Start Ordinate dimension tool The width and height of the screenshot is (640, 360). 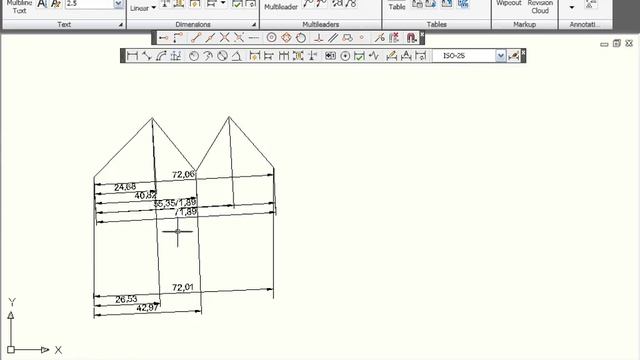(176, 56)
